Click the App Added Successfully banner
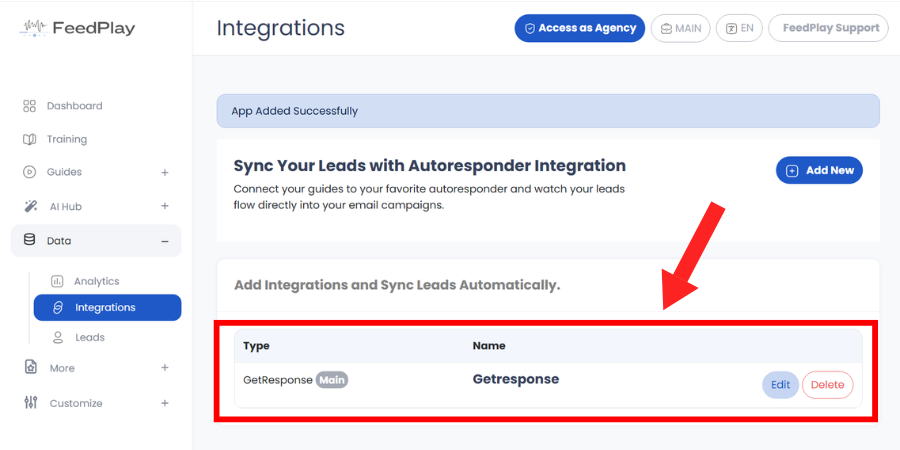900x450 pixels. click(x=548, y=111)
